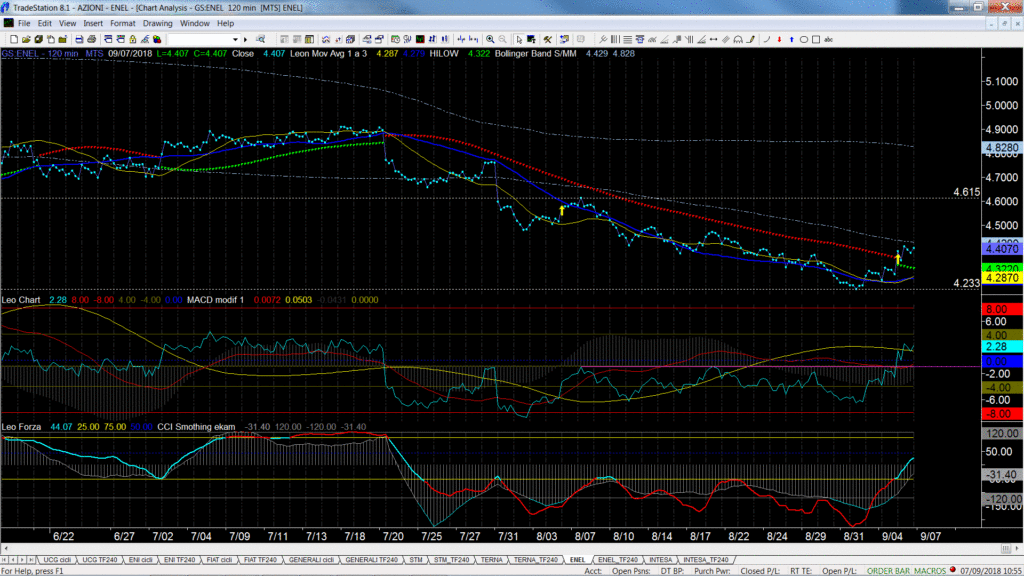Click the MACROS status indicator

(x=929, y=571)
